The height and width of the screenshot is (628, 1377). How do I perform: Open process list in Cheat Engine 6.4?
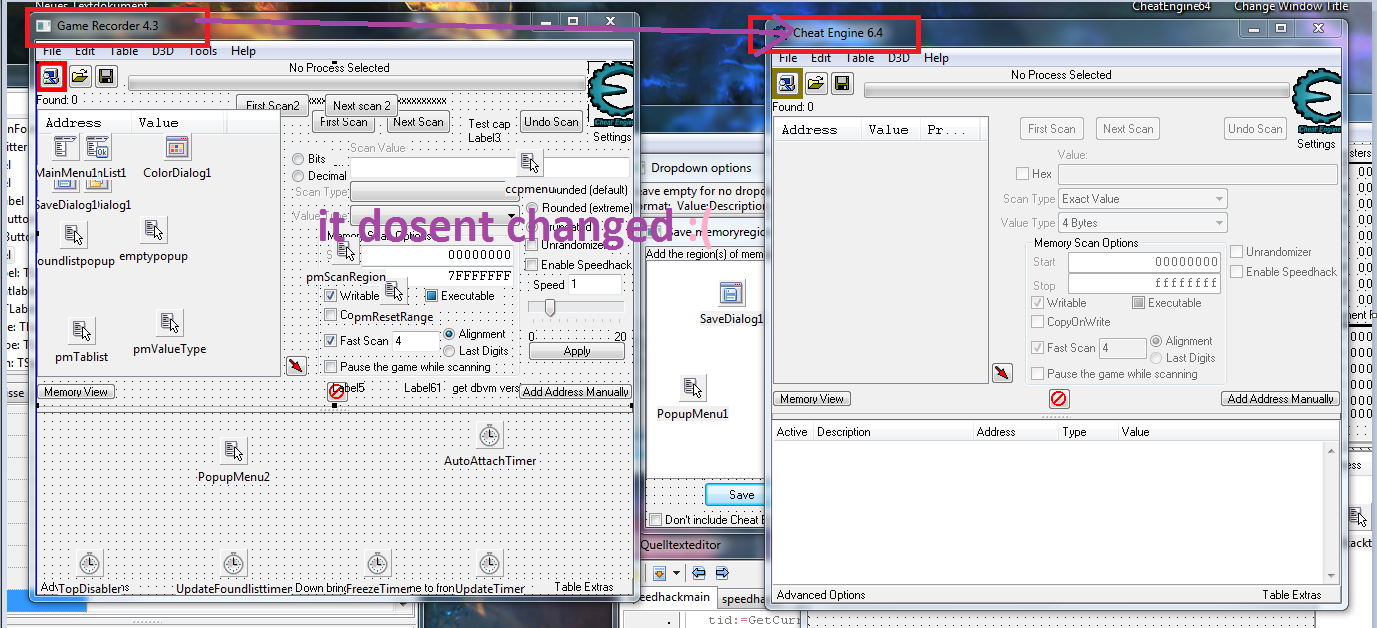pos(788,83)
